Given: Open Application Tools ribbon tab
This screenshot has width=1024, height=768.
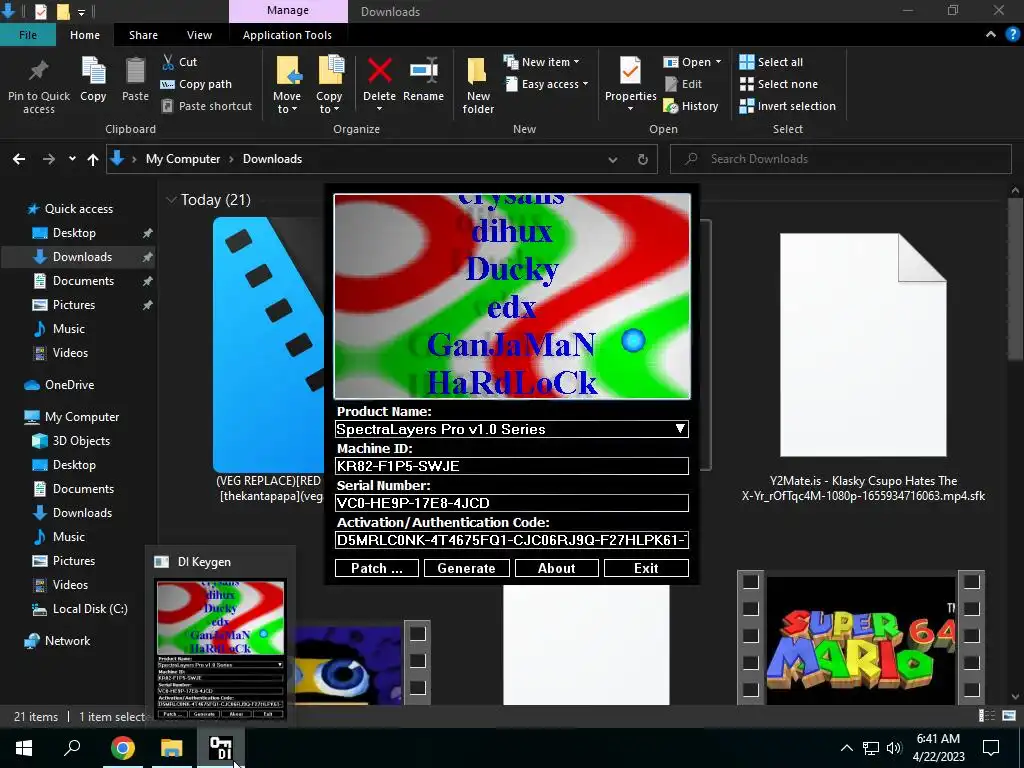Looking at the screenshot, I should tap(287, 35).
